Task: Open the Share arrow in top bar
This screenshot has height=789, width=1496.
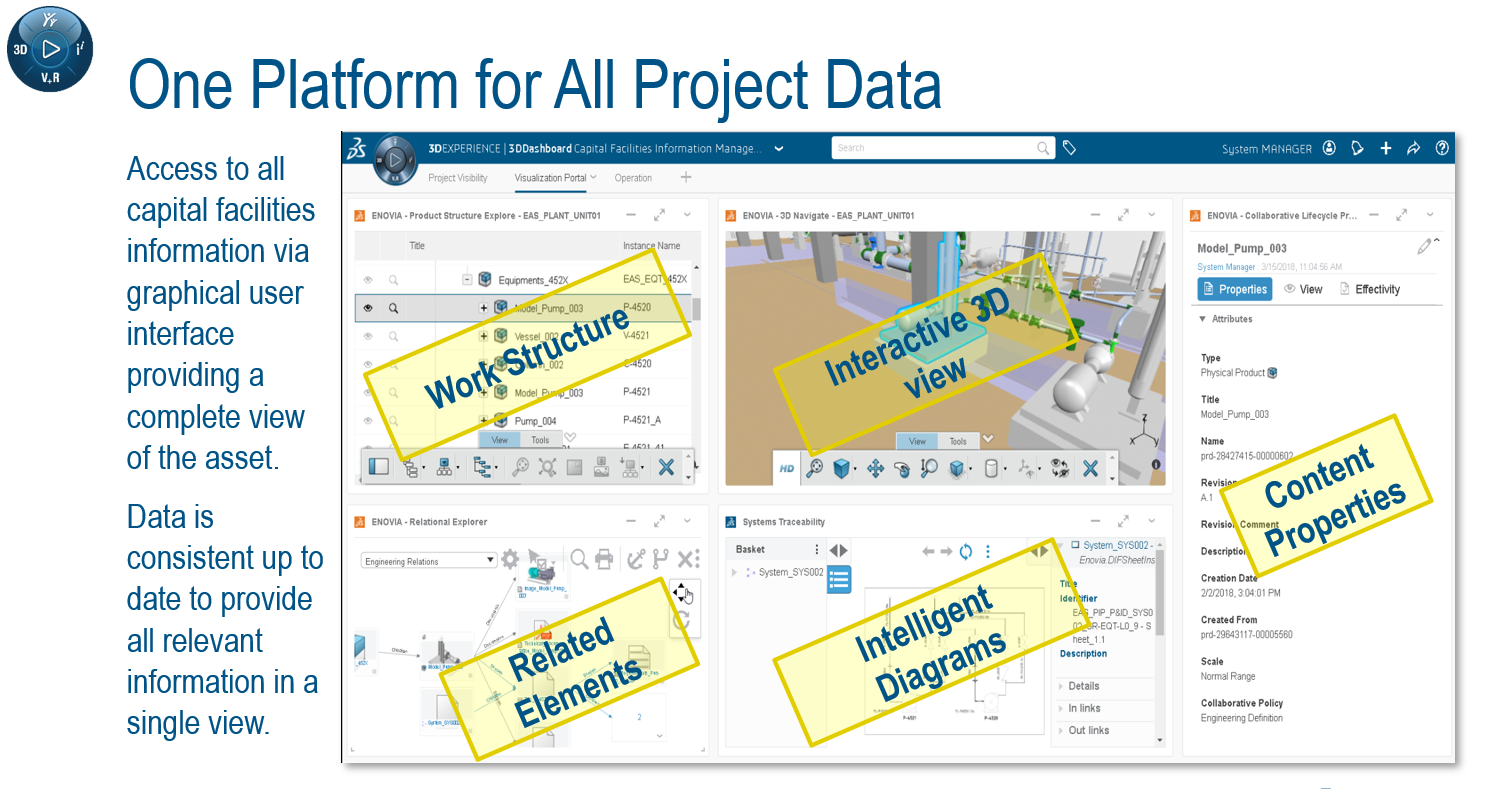Action: tap(1414, 148)
